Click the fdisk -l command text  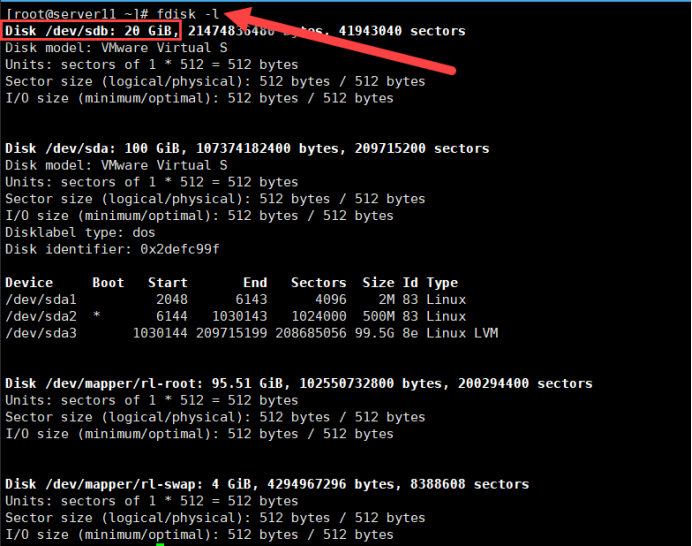point(187,13)
